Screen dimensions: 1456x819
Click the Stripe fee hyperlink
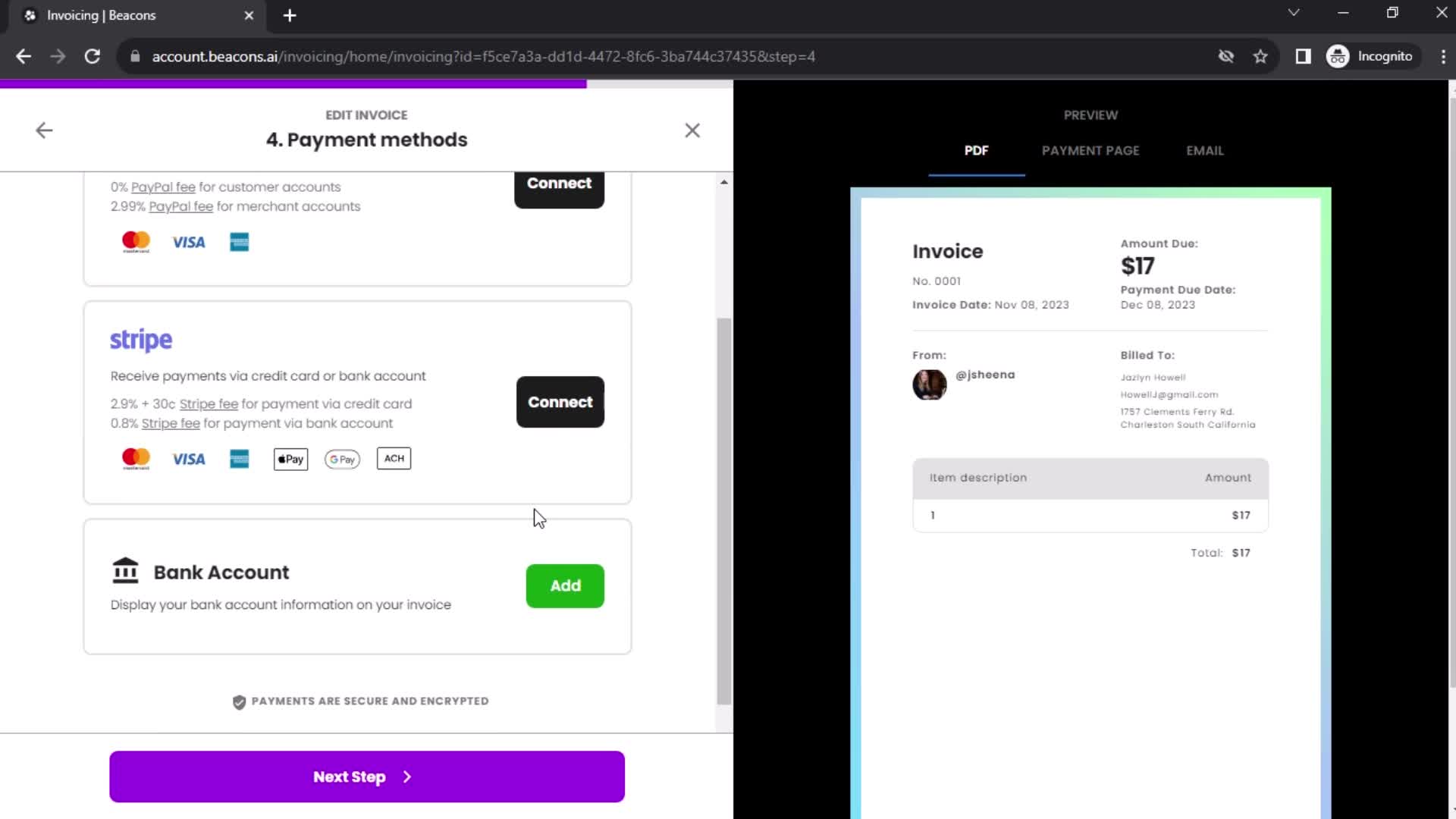208,403
